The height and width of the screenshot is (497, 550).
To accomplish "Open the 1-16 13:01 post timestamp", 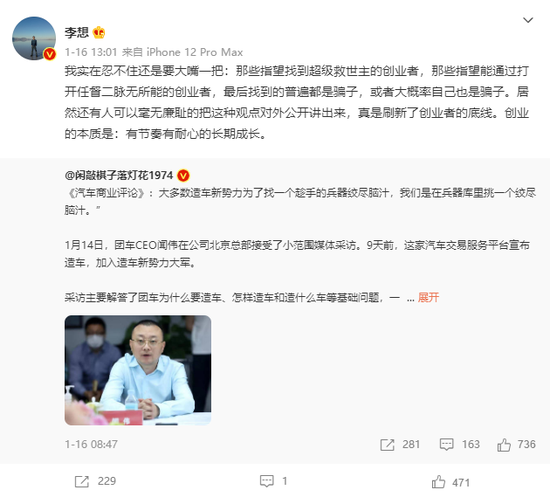I will coord(91,52).
